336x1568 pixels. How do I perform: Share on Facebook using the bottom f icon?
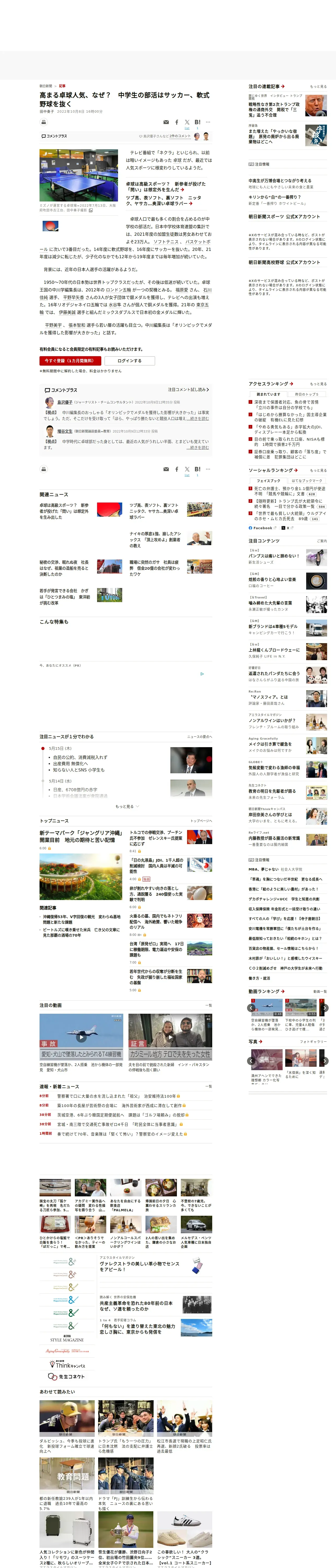177,469
